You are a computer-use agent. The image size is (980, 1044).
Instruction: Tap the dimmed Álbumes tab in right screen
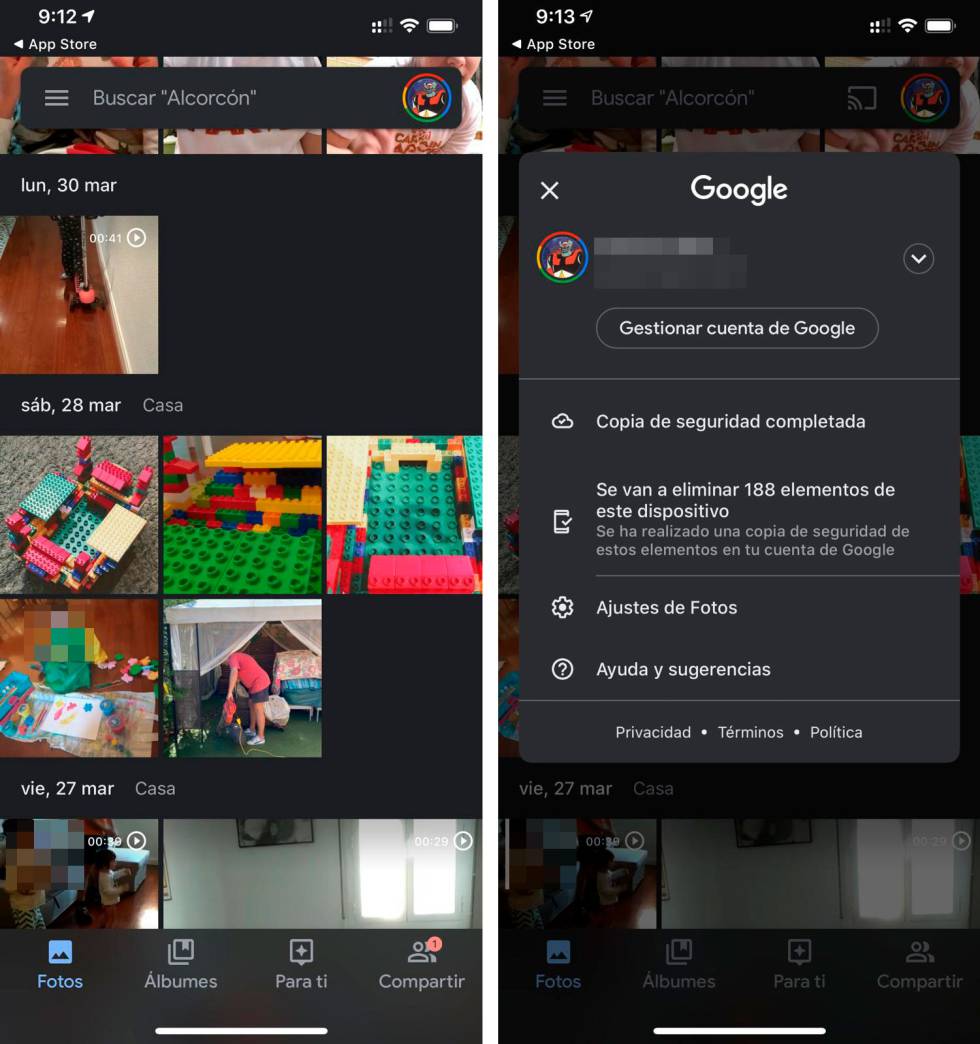[678, 965]
